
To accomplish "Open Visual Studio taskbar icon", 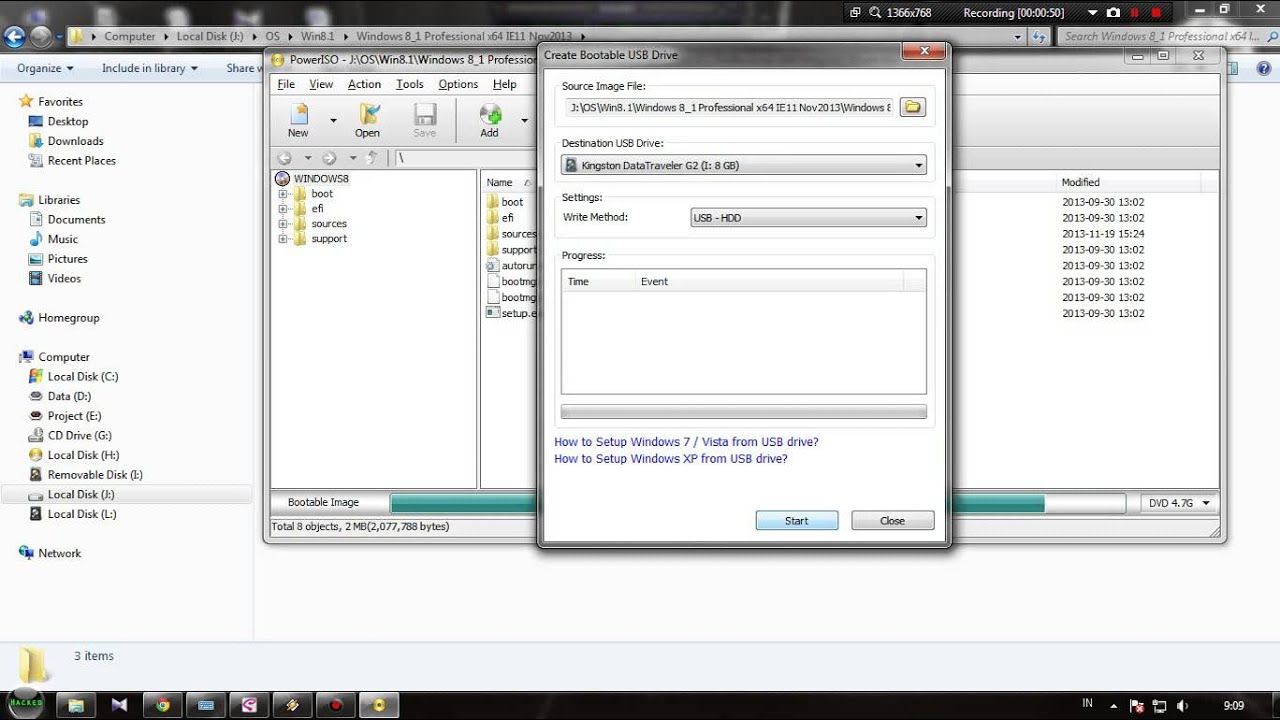I will (x=120, y=705).
